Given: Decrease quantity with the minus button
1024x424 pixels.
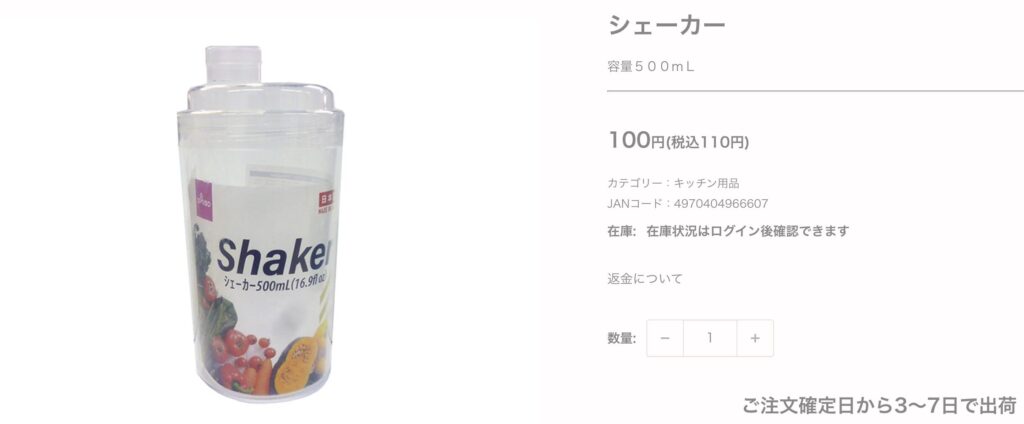Looking at the screenshot, I should pyautogui.click(x=665, y=338).
